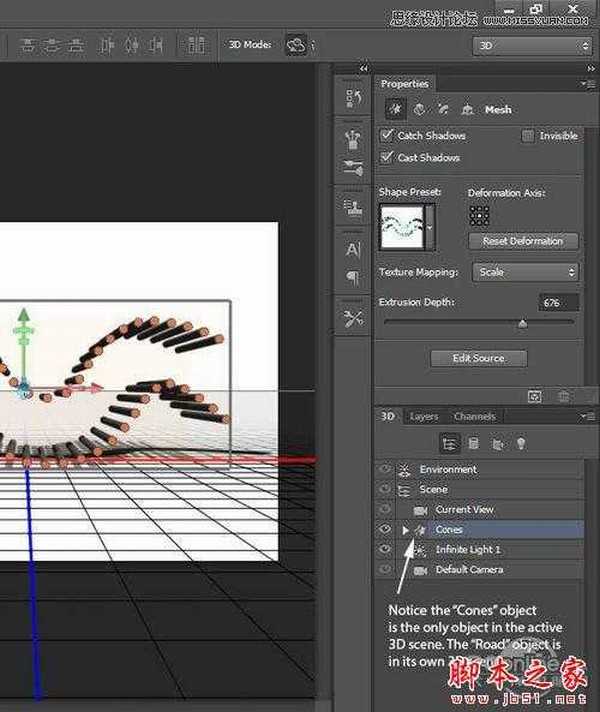Hide the Infinite Light 1 layer

385,550
